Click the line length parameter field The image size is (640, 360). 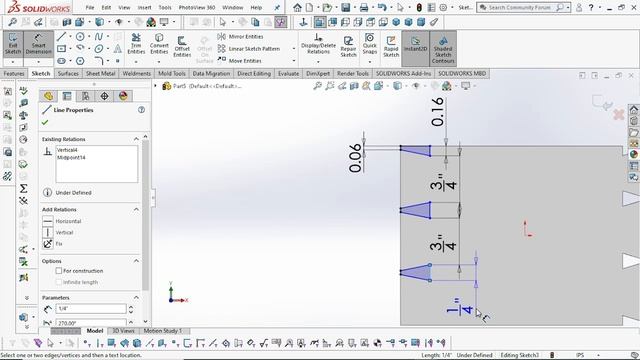[91, 309]
